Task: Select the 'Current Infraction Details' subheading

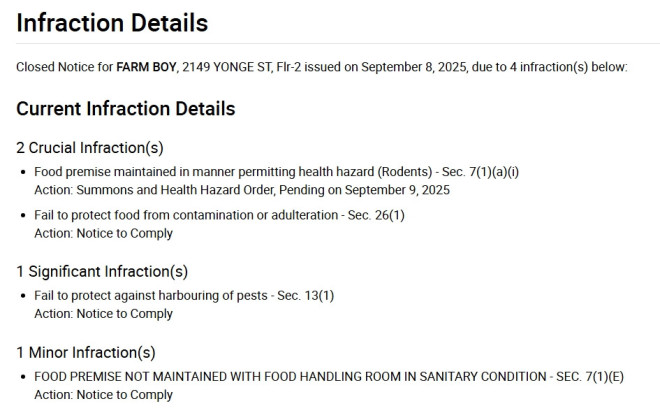Action: (x=125, y=108)
